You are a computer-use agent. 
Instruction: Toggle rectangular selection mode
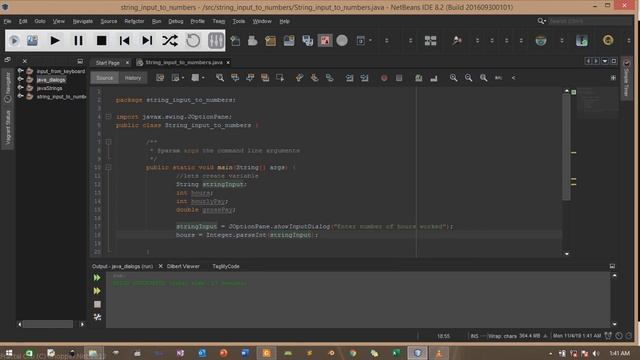point(280,78)
